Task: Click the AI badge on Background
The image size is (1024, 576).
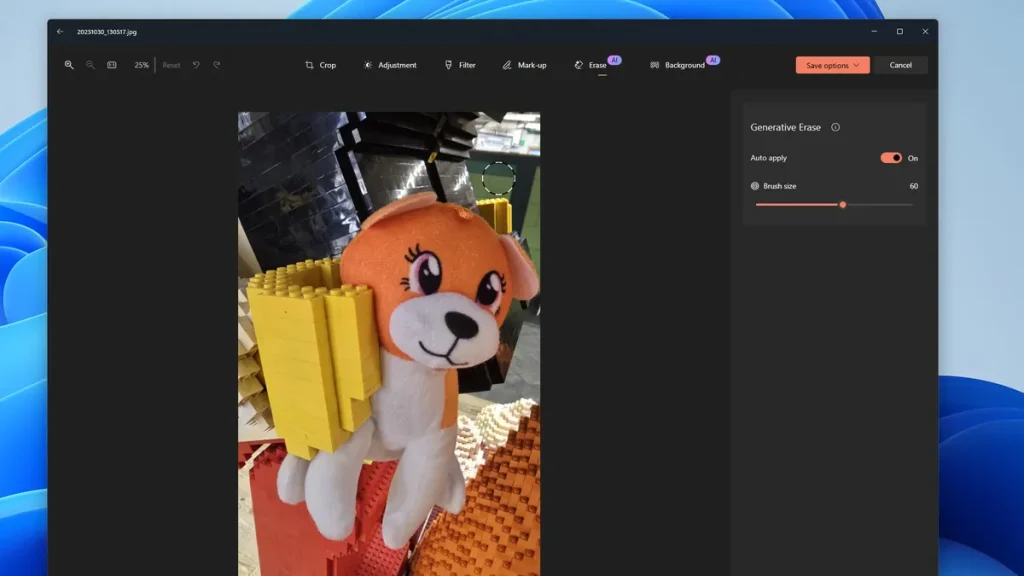Action: tap(713, 60)
